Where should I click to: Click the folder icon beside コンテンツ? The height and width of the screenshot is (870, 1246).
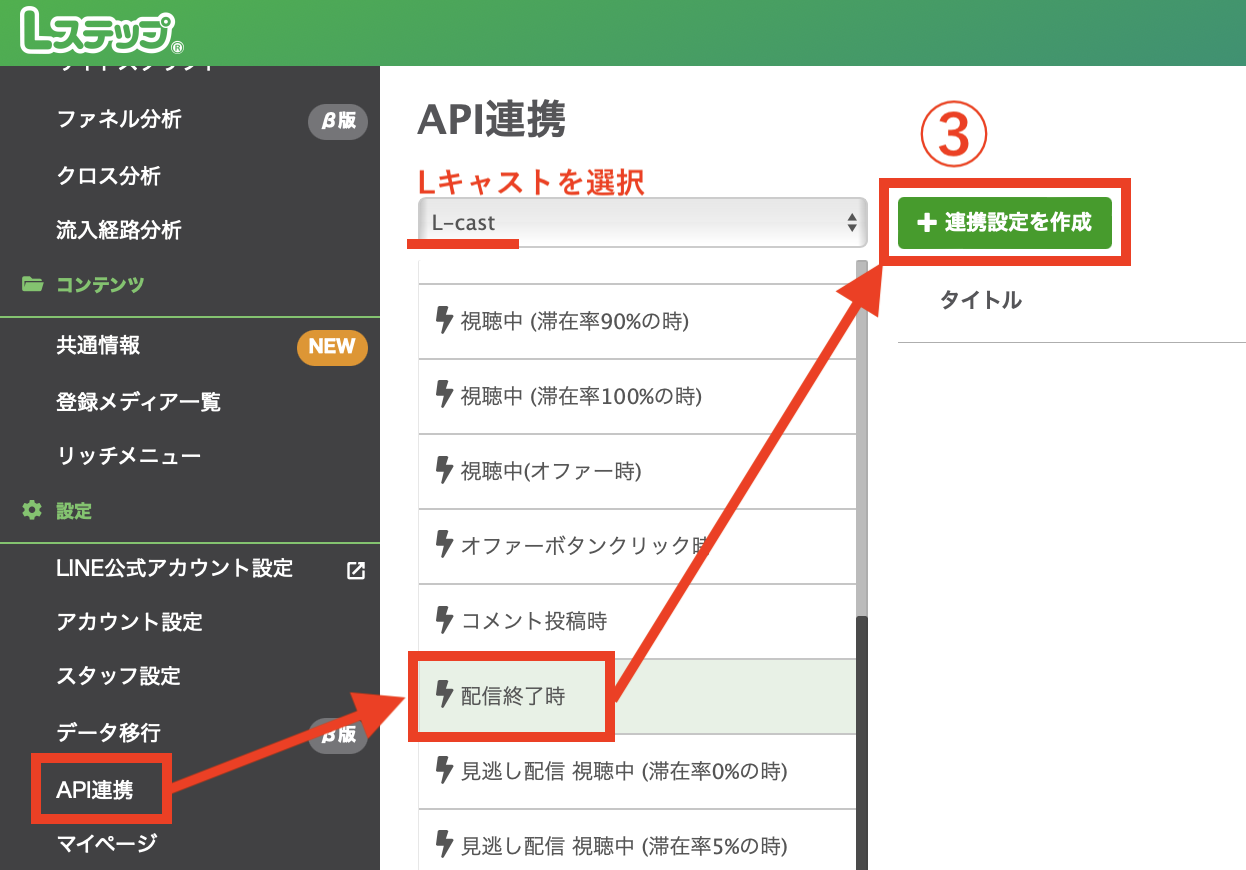(34, 283)
